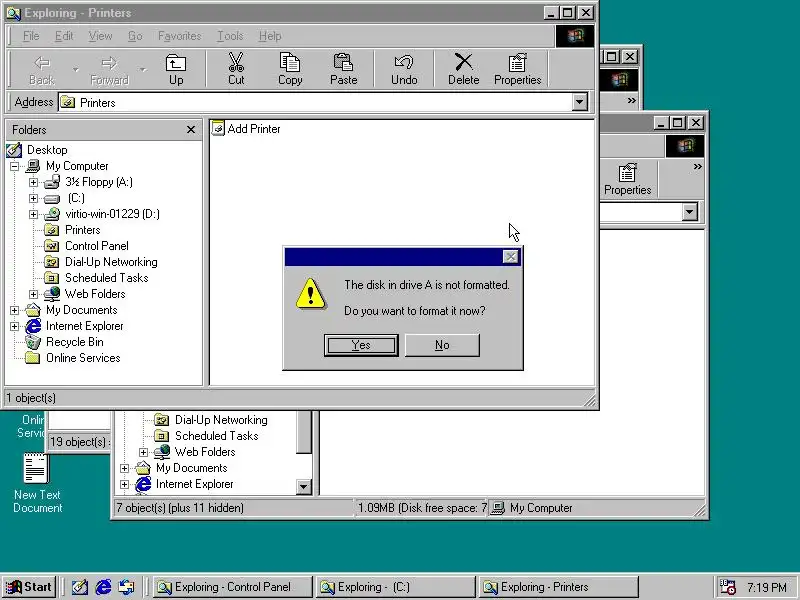Expand the (C:) drive node
Image resolution: width=800 pixels, height=600 pixels.
[33, 198]
